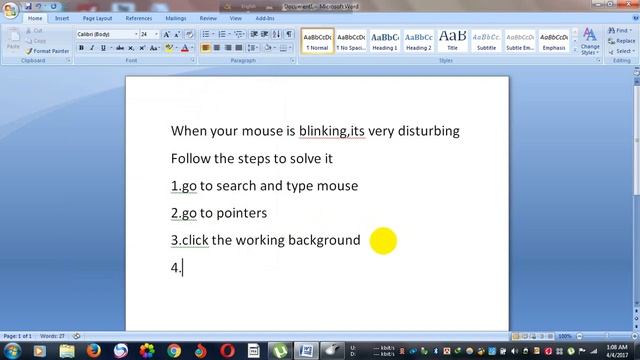Image resolution: width=640 pixels, height=360 pixels.
Task: Activate the Format Painter
Action: point(47,51)
